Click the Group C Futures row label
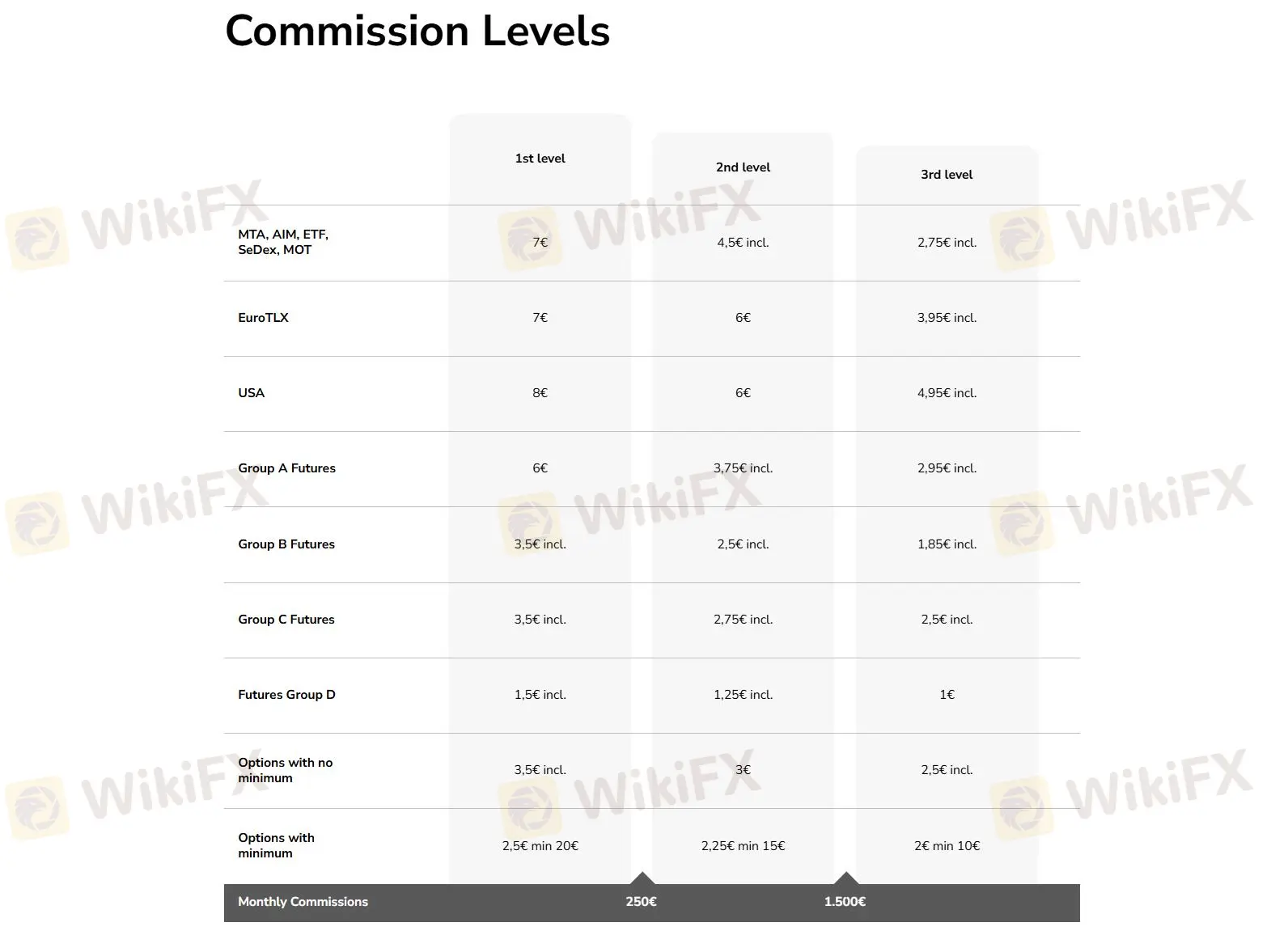Screen dimensions: 1288x931 [286, 620]
